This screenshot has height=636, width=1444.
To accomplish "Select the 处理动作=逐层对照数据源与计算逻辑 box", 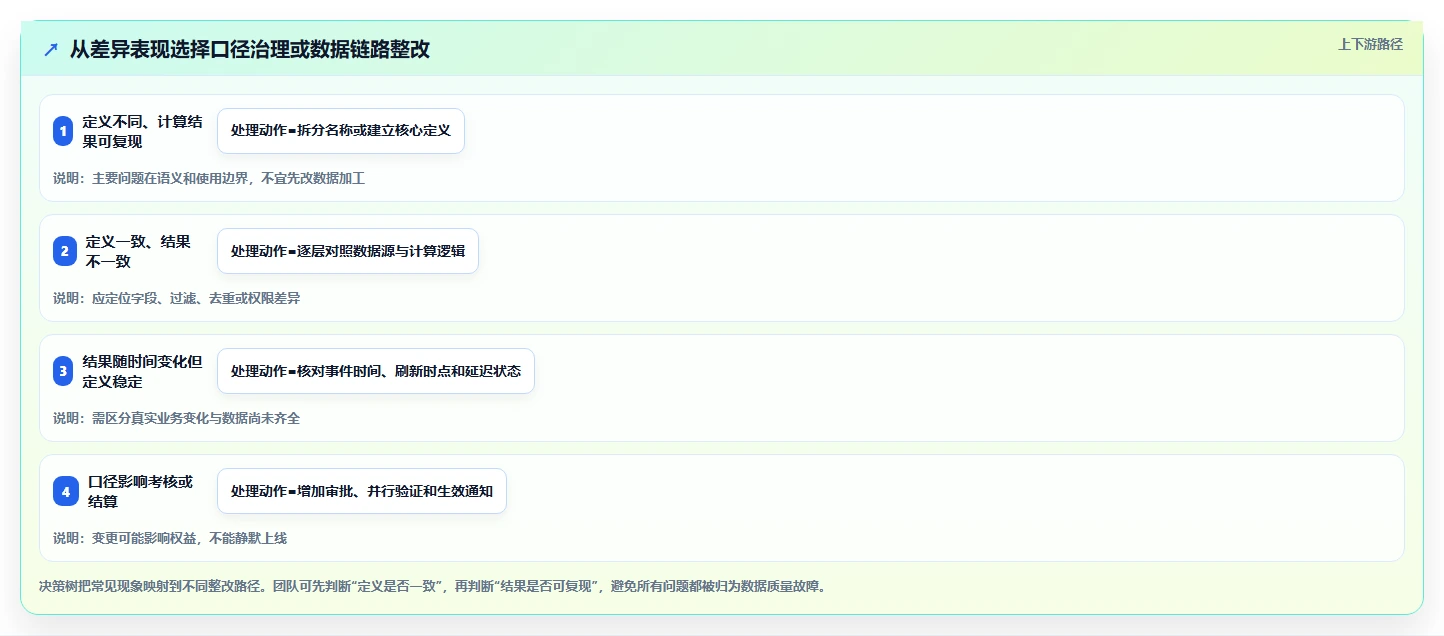I will pos(348,251).
